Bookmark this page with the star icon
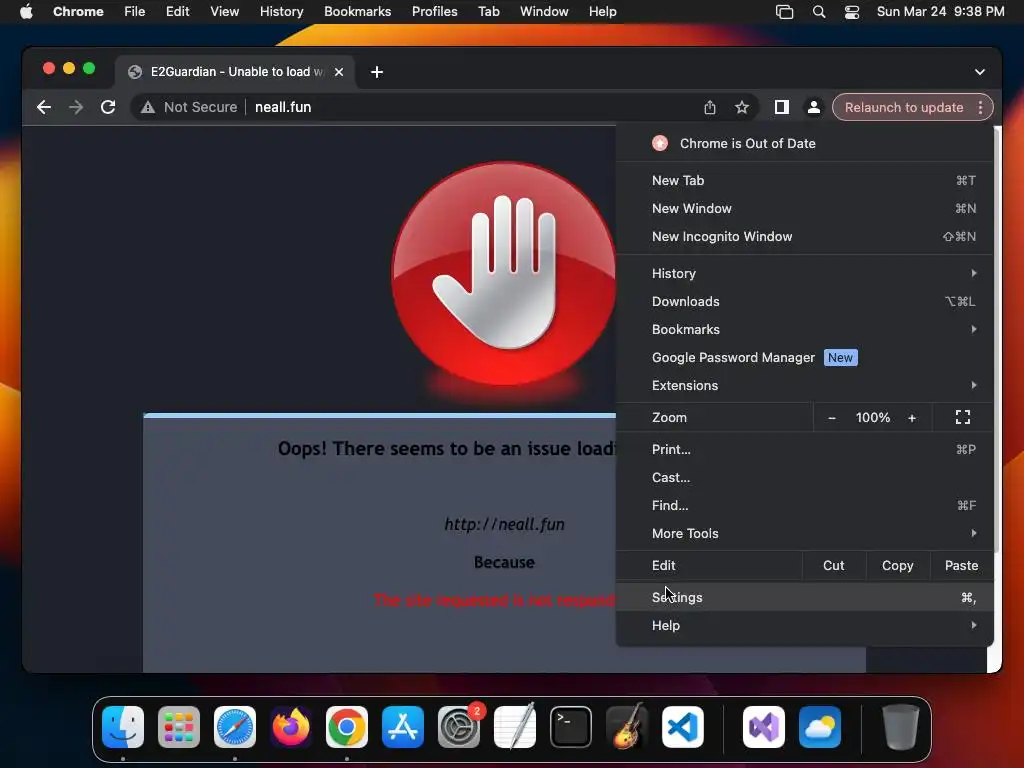Screen dimensions: 1024x768 [x=742, y=107]
